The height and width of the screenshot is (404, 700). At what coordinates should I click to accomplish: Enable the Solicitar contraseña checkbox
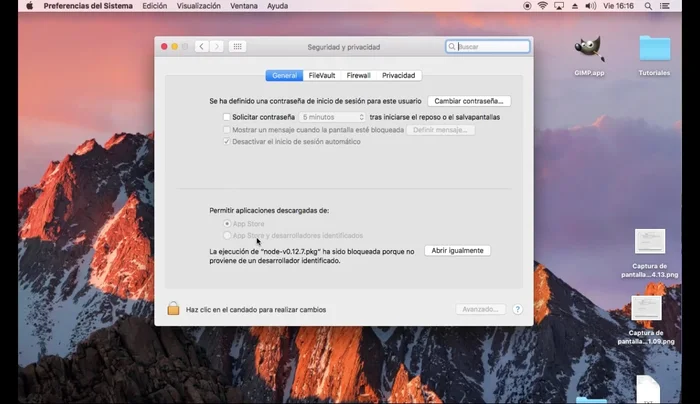(226, 117)
